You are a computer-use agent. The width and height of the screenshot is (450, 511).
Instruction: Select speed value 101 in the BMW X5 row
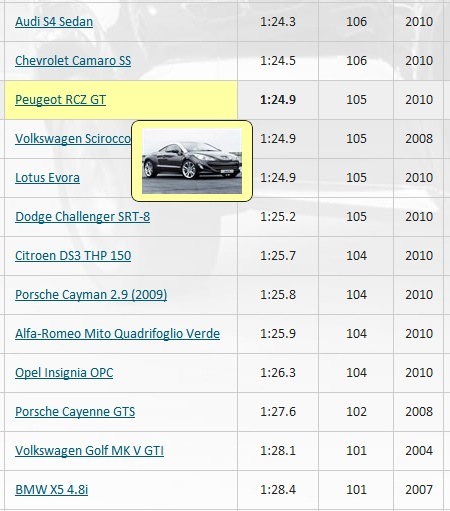pyautogui.click(x=356, y=490)
